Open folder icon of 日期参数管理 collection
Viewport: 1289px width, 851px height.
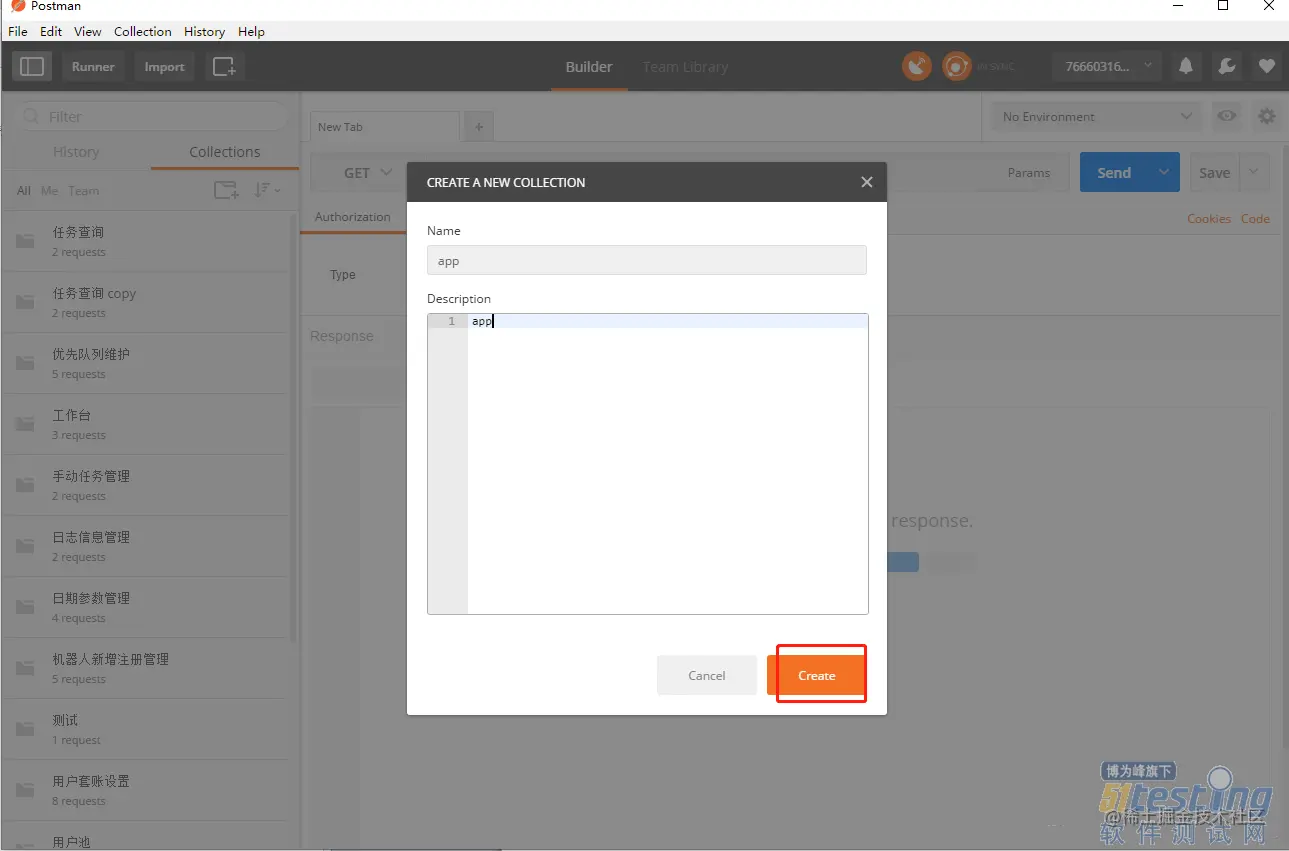pyautogui.click(x=26, y=607)
